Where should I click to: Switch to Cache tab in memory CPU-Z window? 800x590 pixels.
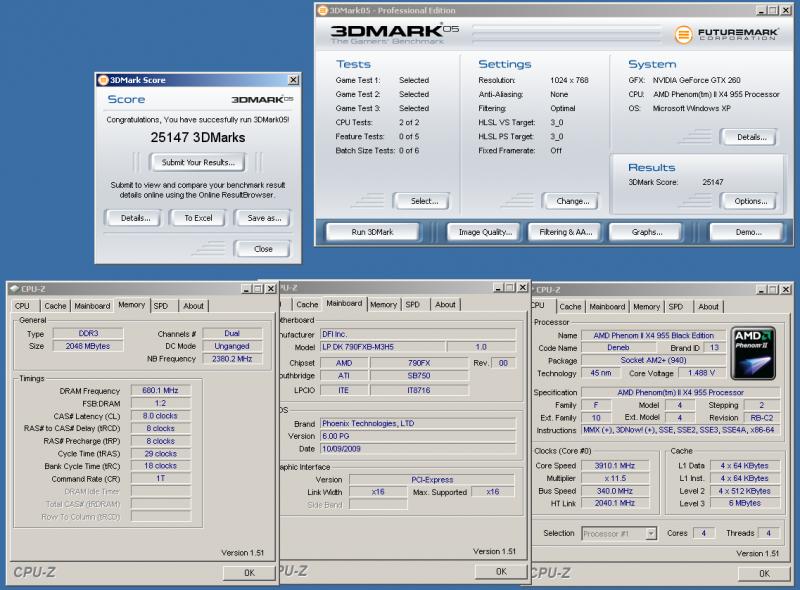pos(55,306)
